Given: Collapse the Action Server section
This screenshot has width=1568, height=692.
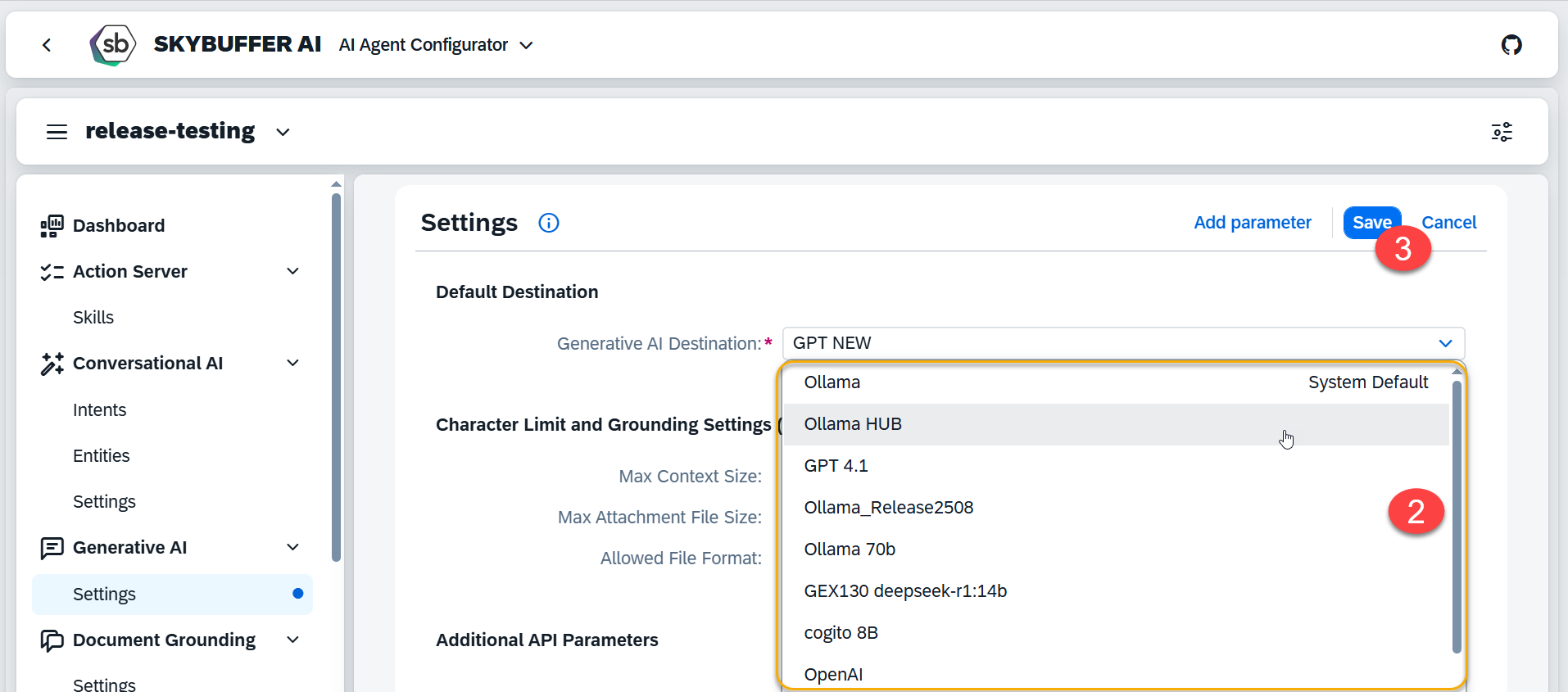Looking at the screenshot, I should coord(292,271).
